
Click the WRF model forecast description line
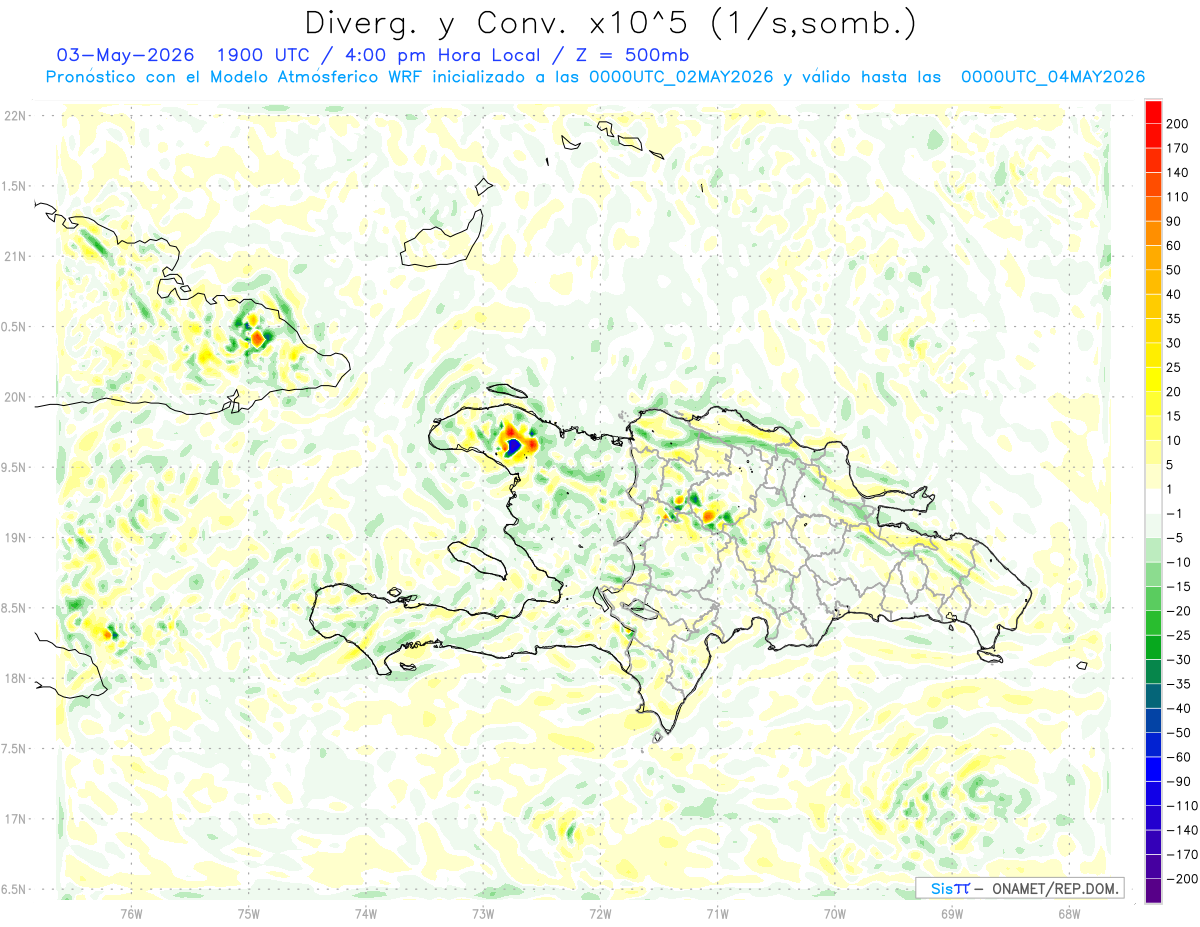[x=594, y=77]
